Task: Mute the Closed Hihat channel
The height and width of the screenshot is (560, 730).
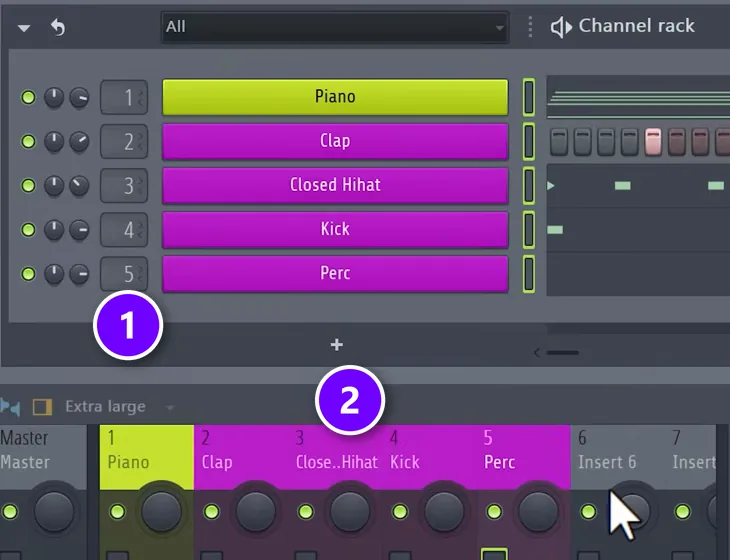Action: [x=28, y=185]
